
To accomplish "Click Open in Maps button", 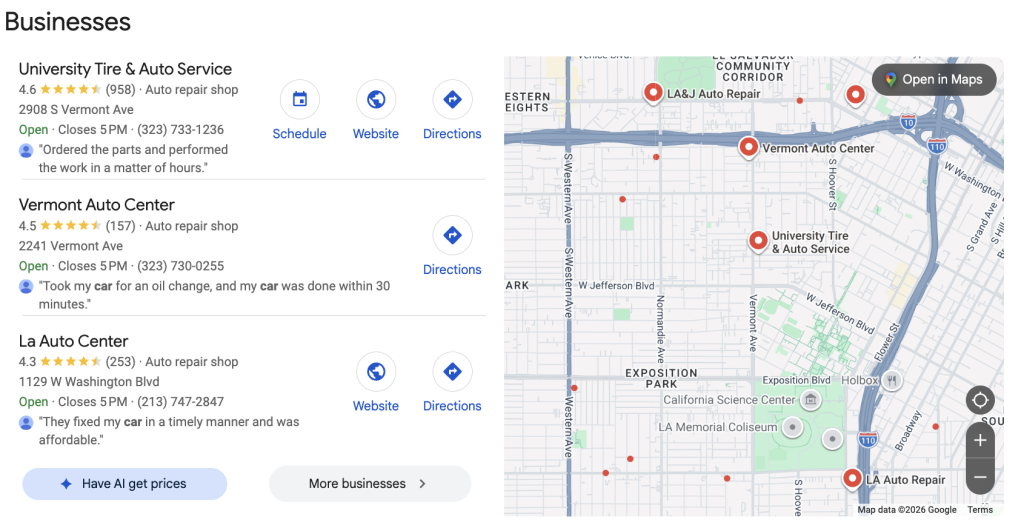I will (935, 80).
